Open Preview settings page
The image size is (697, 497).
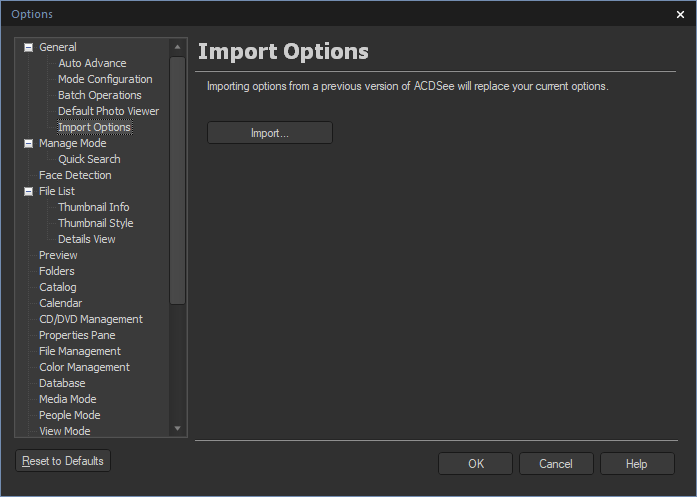coord(58,255)
